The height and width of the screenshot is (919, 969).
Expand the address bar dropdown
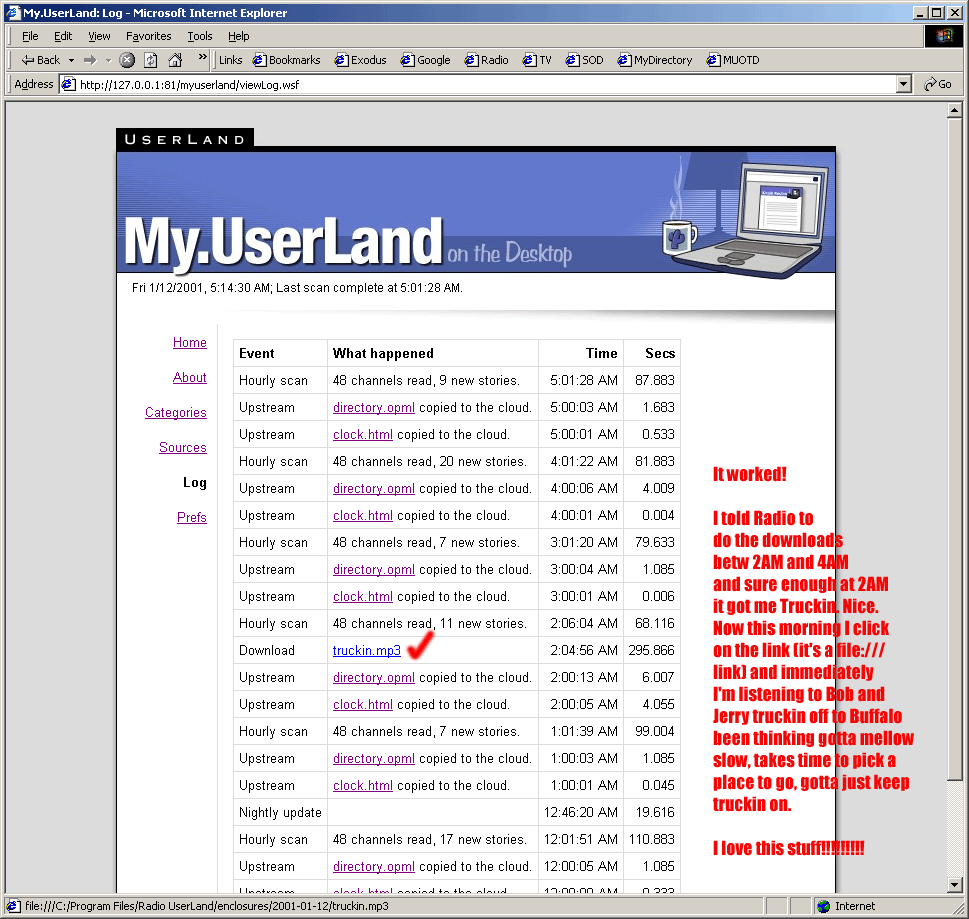(904, 85)
